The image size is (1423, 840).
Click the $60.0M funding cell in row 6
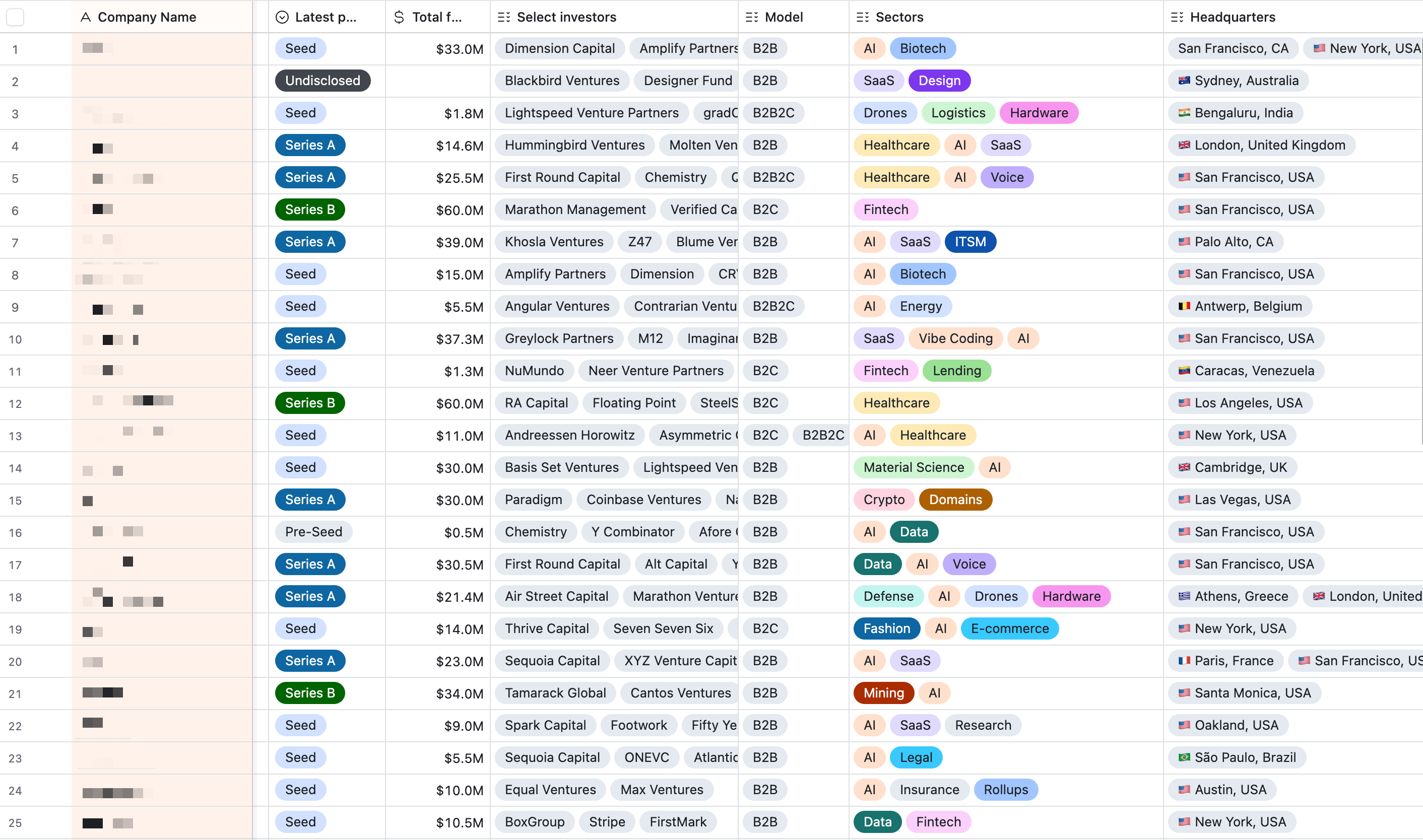point(459,210)
